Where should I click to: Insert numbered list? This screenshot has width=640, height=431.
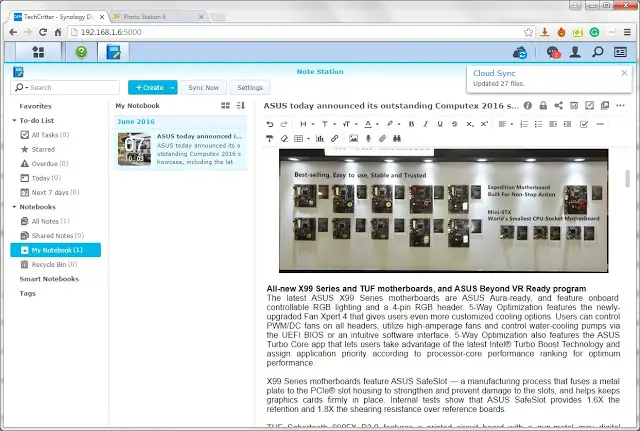[x=524, y=124]
